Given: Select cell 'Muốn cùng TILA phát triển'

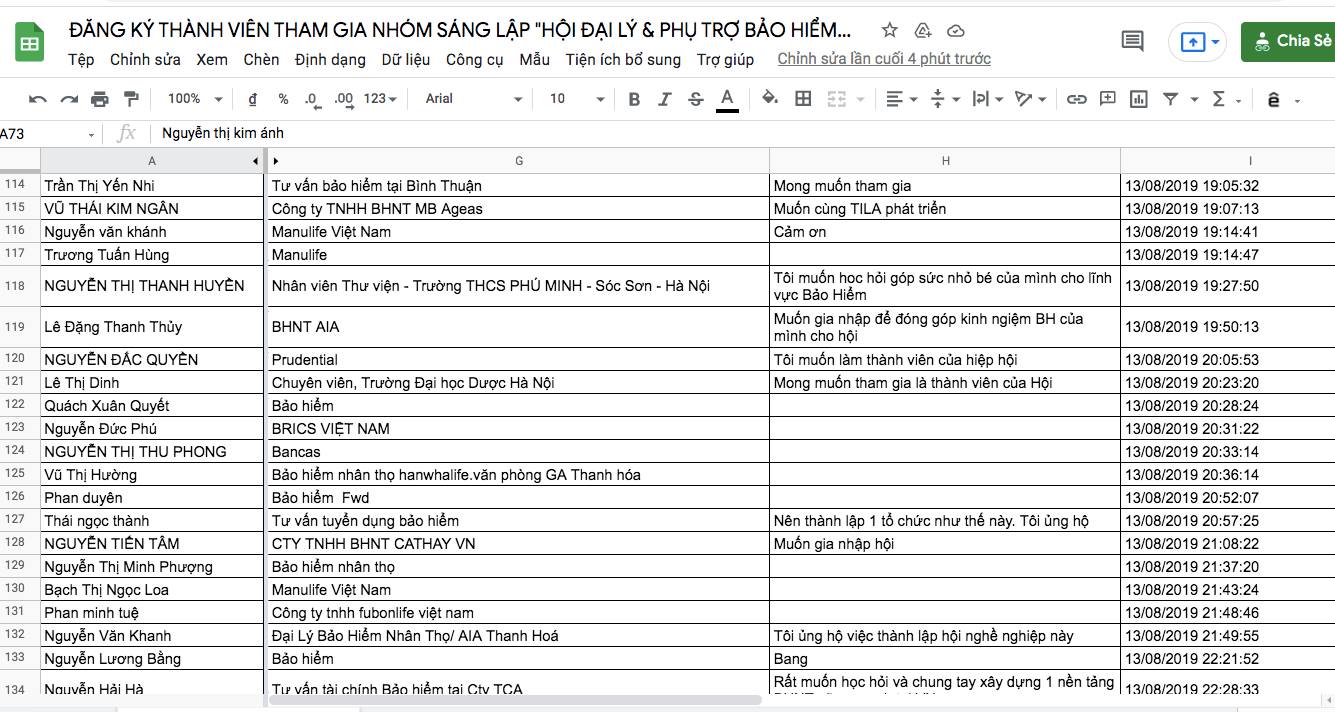Looking at the screenshot, I should click(x=945, y=209).
